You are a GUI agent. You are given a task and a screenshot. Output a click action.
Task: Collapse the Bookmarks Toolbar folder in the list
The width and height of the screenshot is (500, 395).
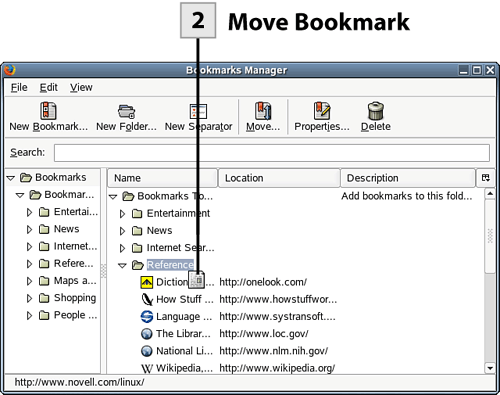(x=113, y=197)
